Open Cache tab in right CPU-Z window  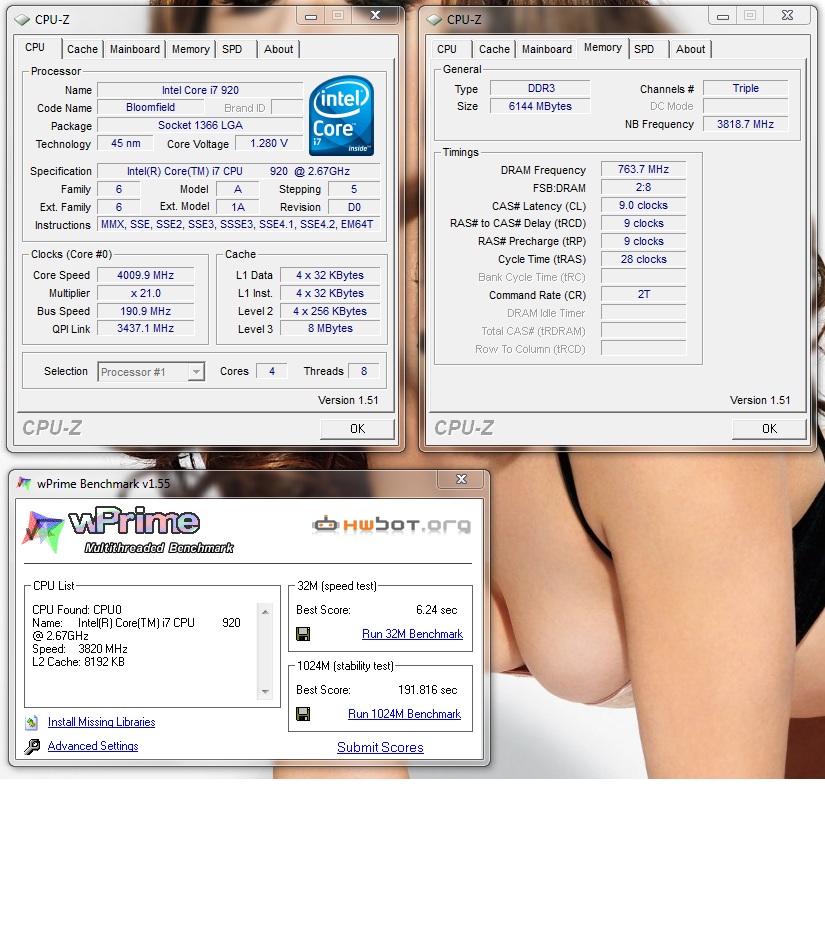click(494, 49)
